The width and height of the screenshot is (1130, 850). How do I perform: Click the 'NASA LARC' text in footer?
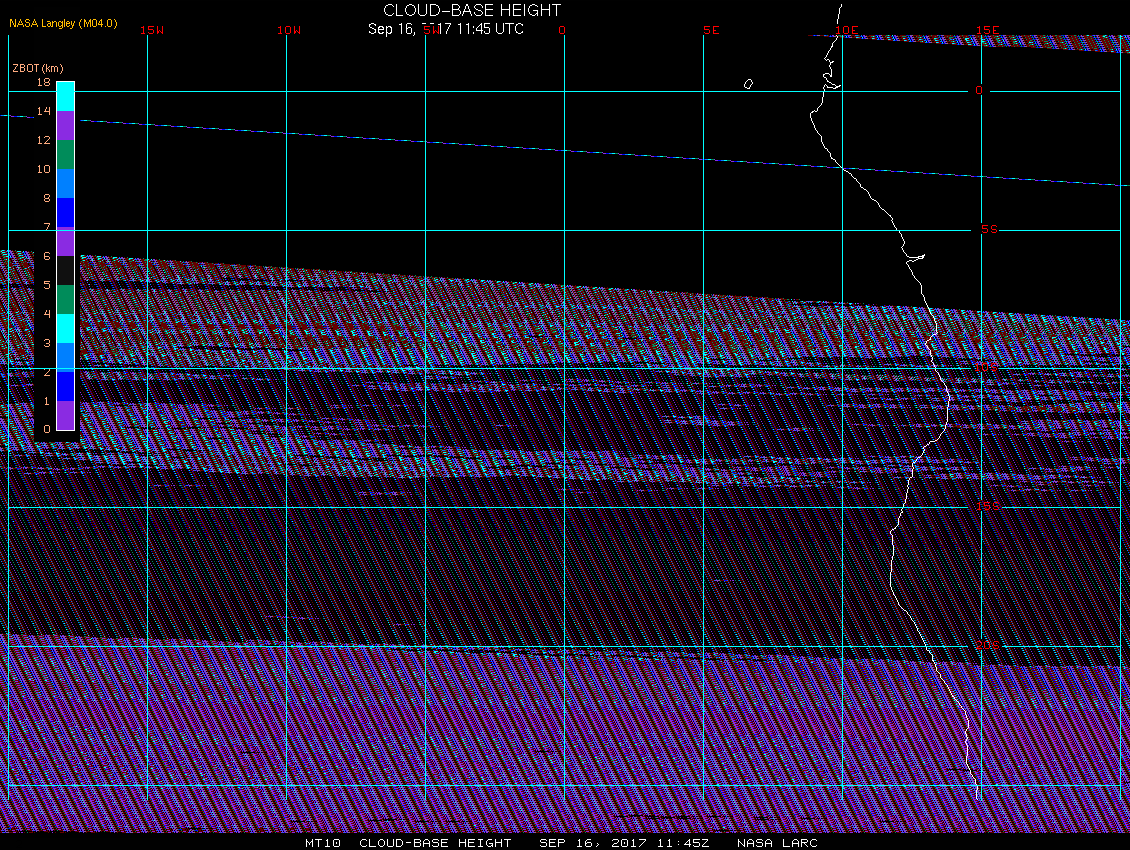[x=777, y=842]
